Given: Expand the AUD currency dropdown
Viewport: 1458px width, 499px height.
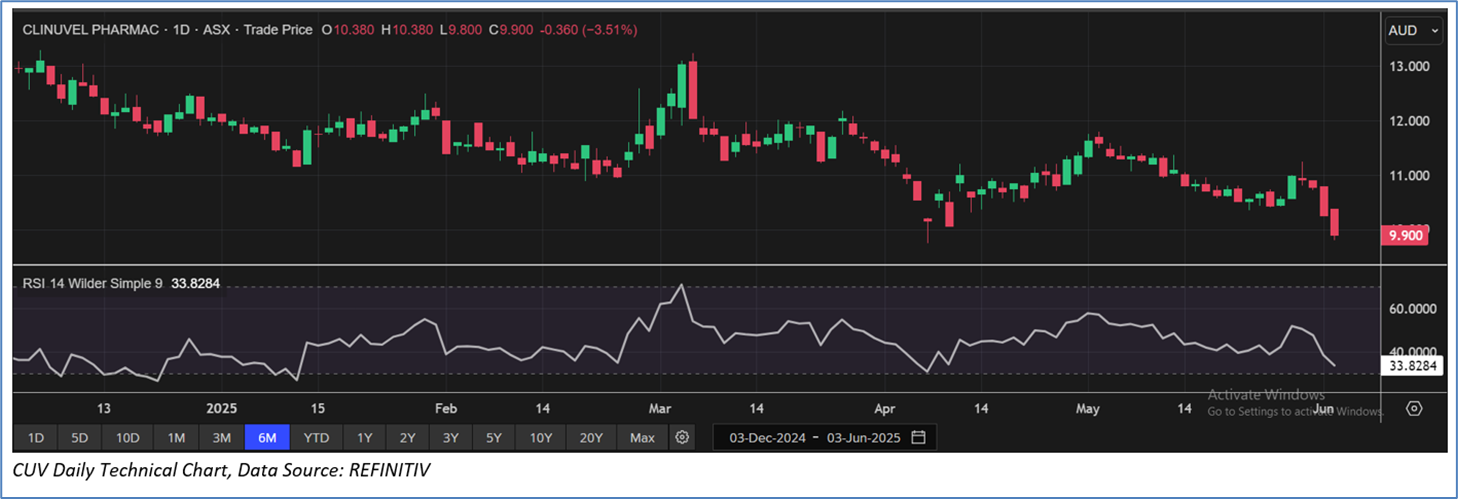Looking at the screenshot, I should coord(1412,31).
